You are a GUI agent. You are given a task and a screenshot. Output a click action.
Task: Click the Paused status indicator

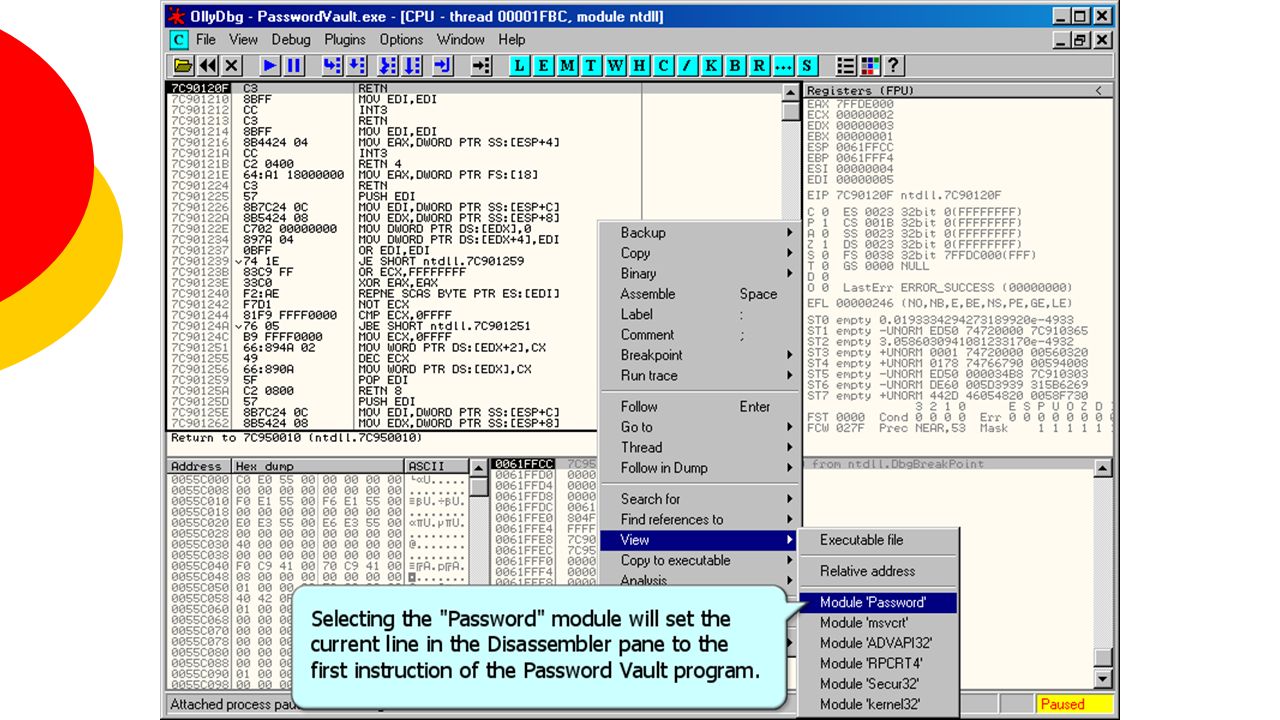click(1073, 704)
